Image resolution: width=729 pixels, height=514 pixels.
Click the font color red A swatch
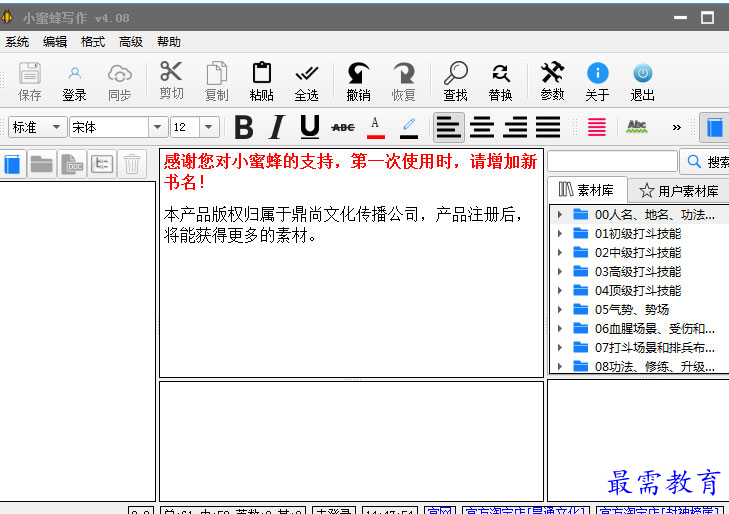[x=376, y=128]
